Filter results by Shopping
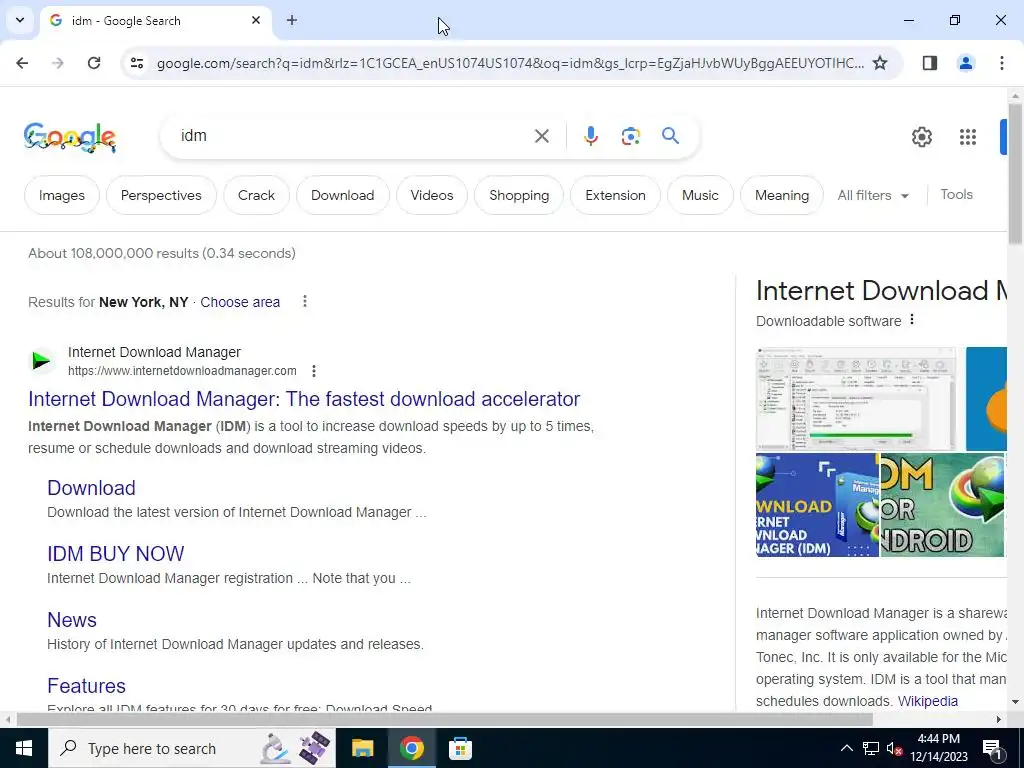Viewport: 1024px width, 768px height. (519, 195)
